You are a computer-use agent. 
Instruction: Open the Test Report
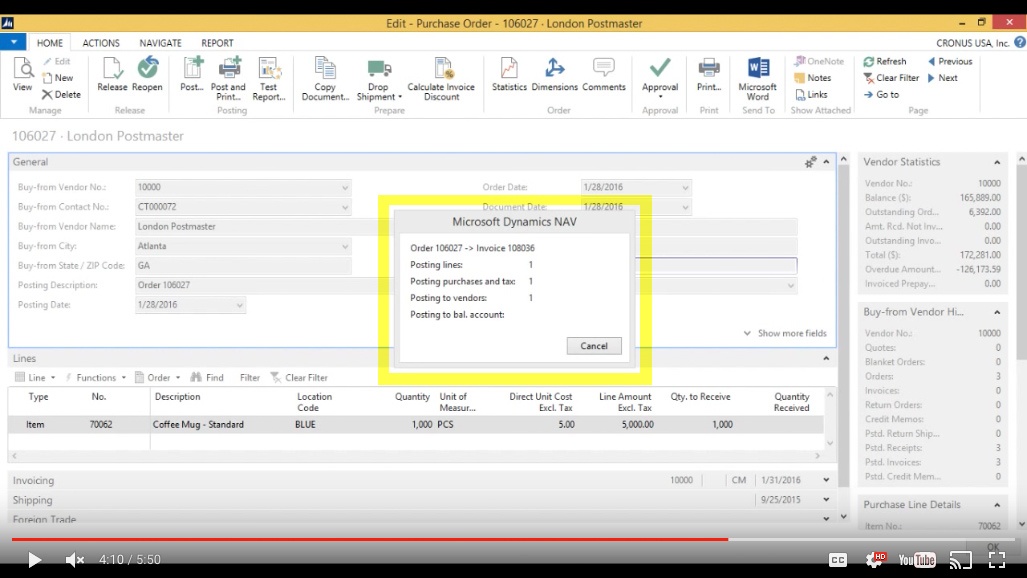tap(269, 79)
